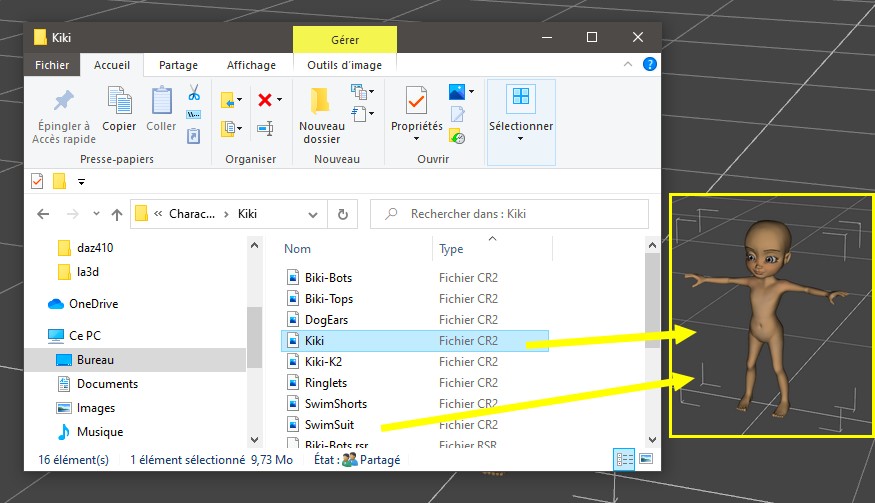This screenshot has width=875, height=503.
Task: Expand the Easy access dropdown arrow
Action: [372, 114]
